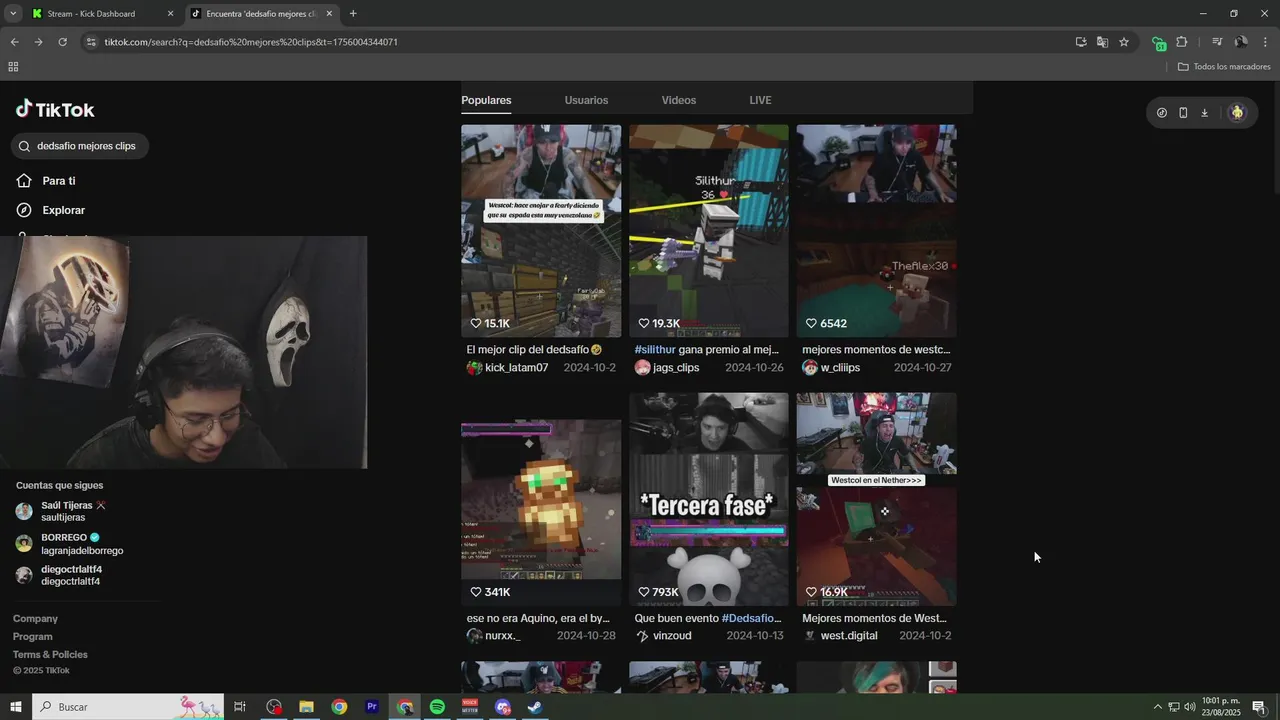The width and height of the screenshot is (1280, 720).
Task: Click the Program footer link
Action: [33, 637]
